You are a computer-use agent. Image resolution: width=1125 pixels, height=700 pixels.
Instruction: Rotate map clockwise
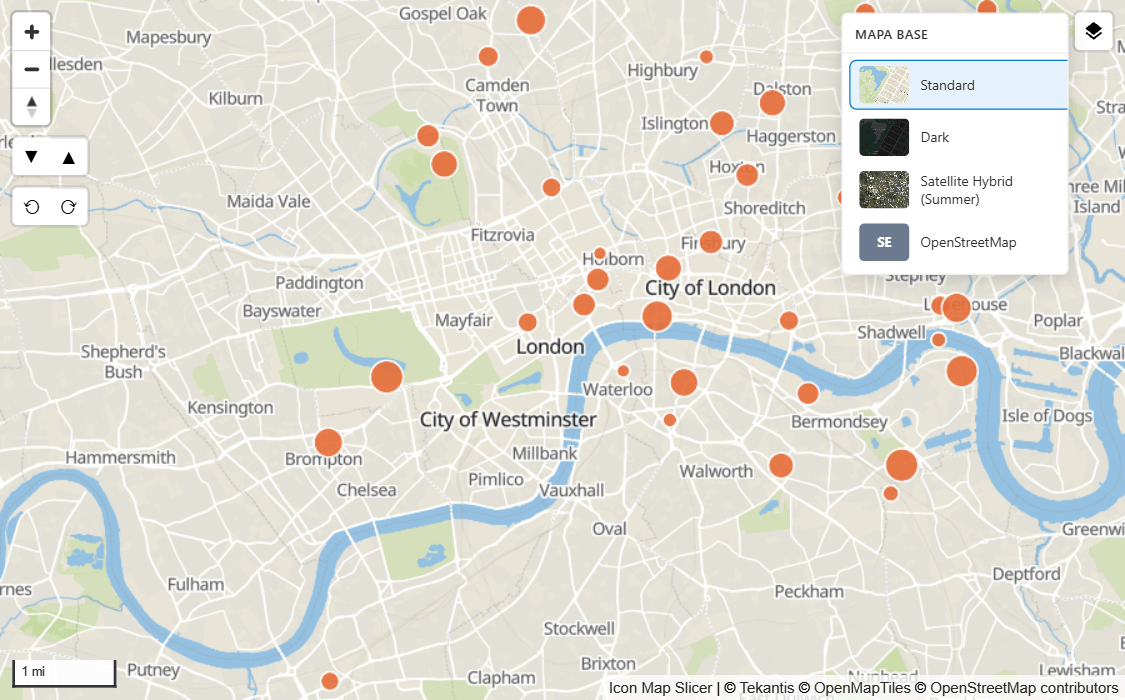tap(69, 207)
